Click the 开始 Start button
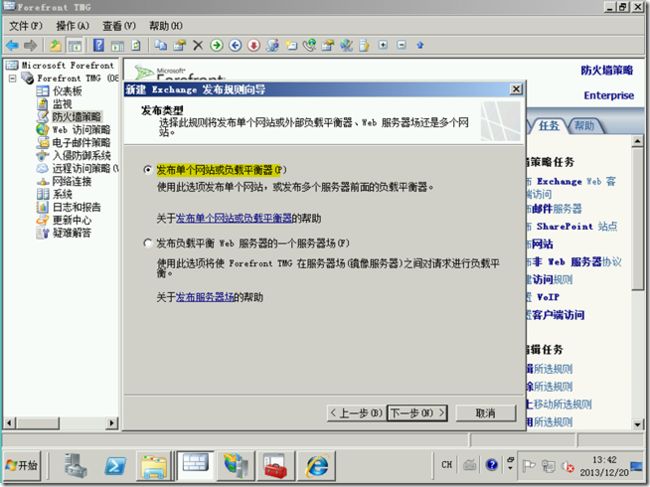The image size is (650, 487). pos(22,465)
